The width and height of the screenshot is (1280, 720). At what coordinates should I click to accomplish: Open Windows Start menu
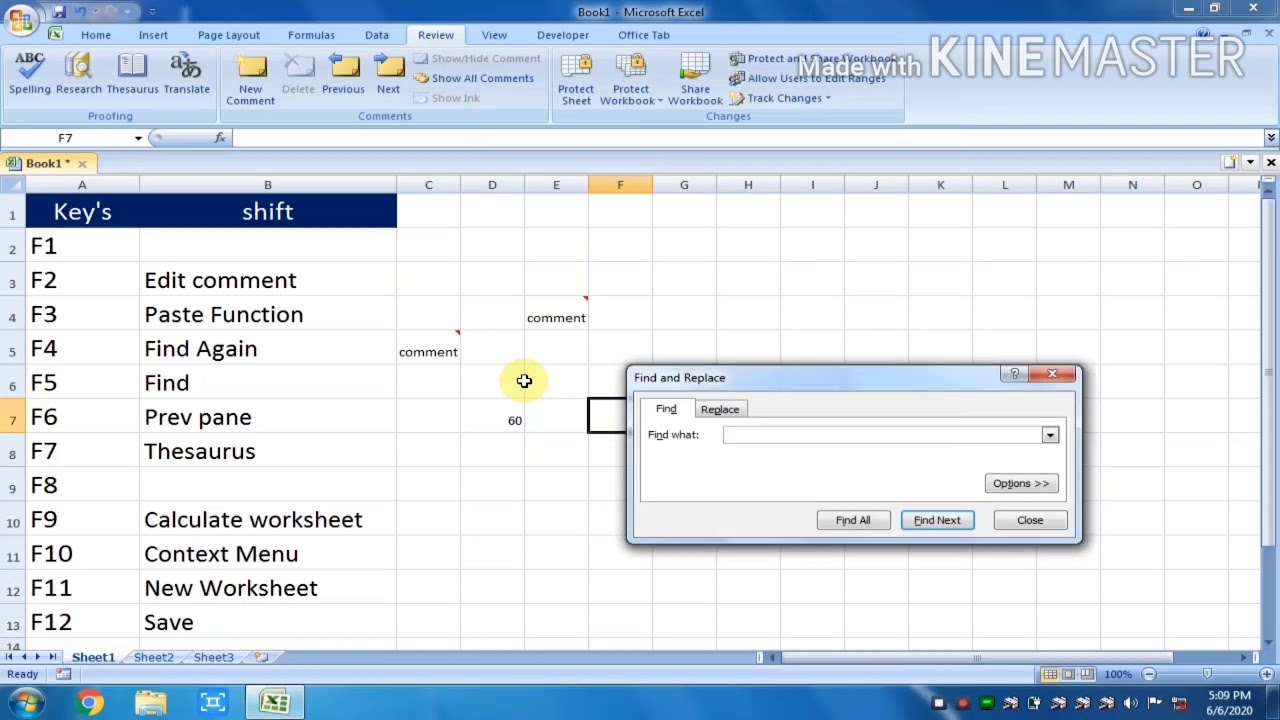[x=26, y=702]
